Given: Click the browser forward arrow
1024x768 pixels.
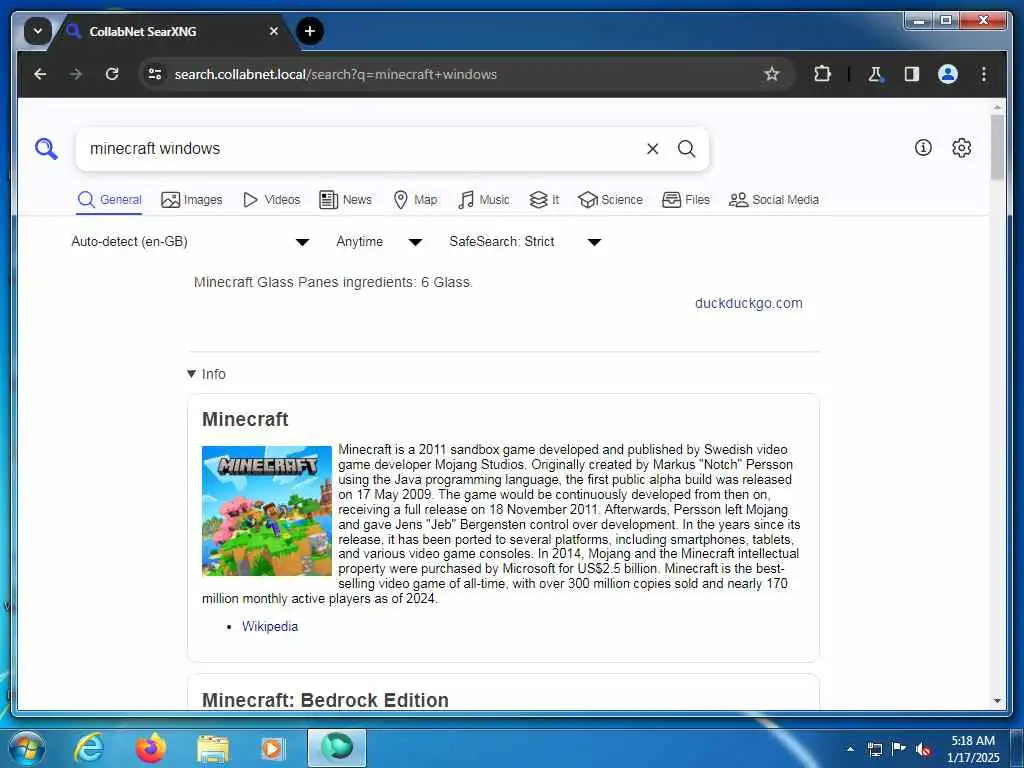Looking at the screenshot, I should point(76,74).
